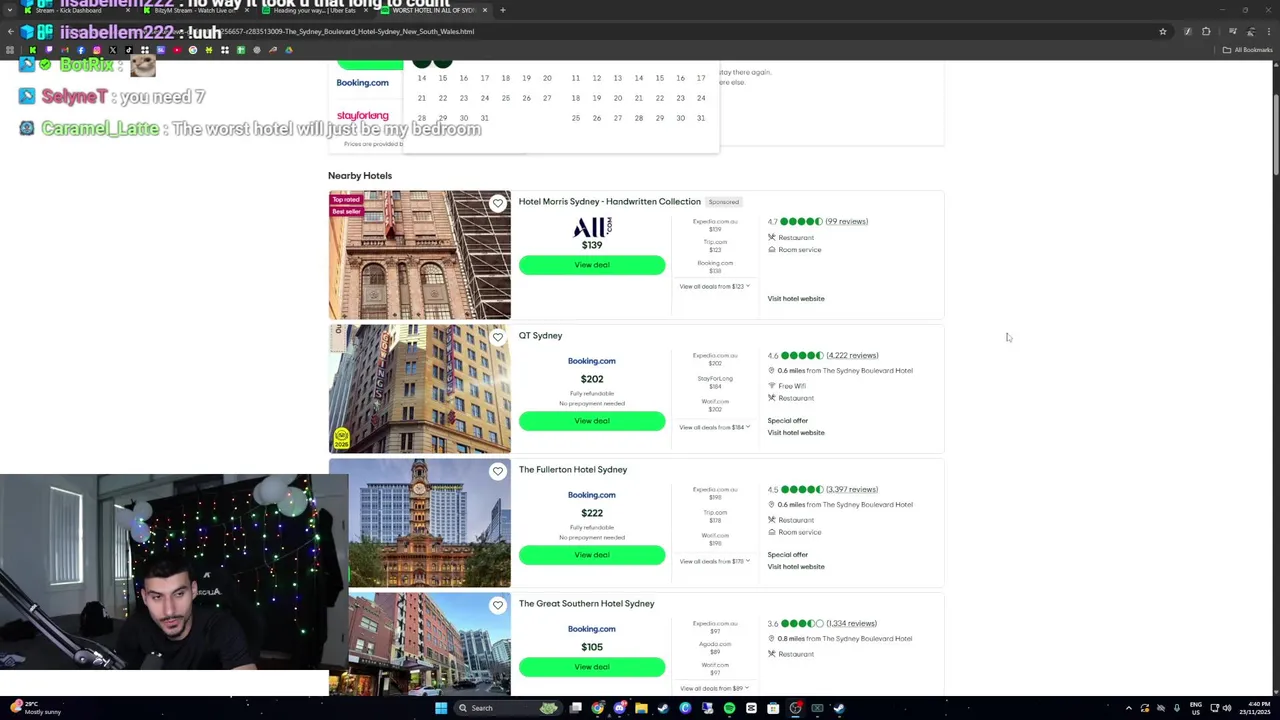Visit hotel website for The Fullerton Hotel
The height and width of the screenshot is (720, 1280).
[796, 566]
